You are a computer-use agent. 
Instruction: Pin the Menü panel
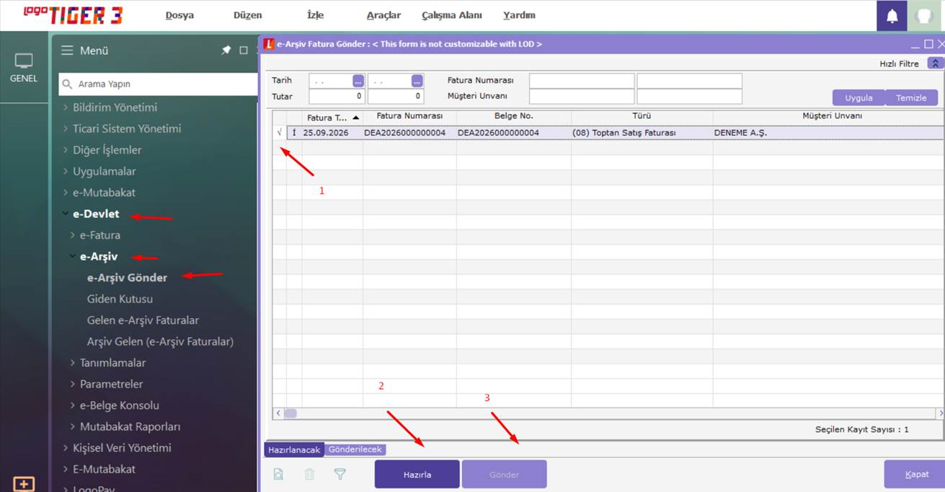(226, 50)
